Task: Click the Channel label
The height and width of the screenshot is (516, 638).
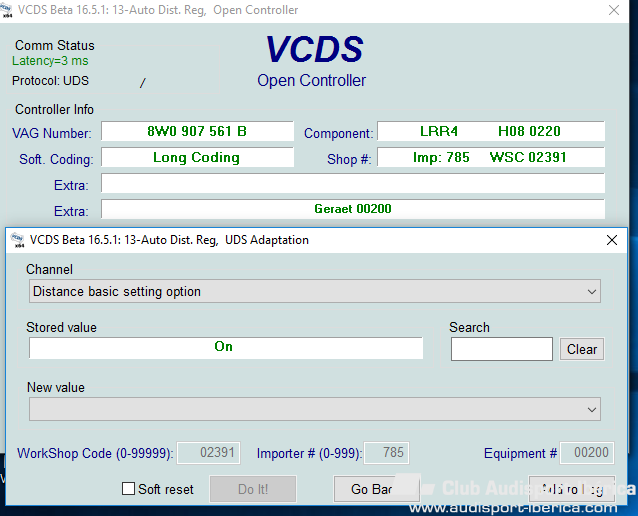Action: pyautogui.click(x=49, y=269)
